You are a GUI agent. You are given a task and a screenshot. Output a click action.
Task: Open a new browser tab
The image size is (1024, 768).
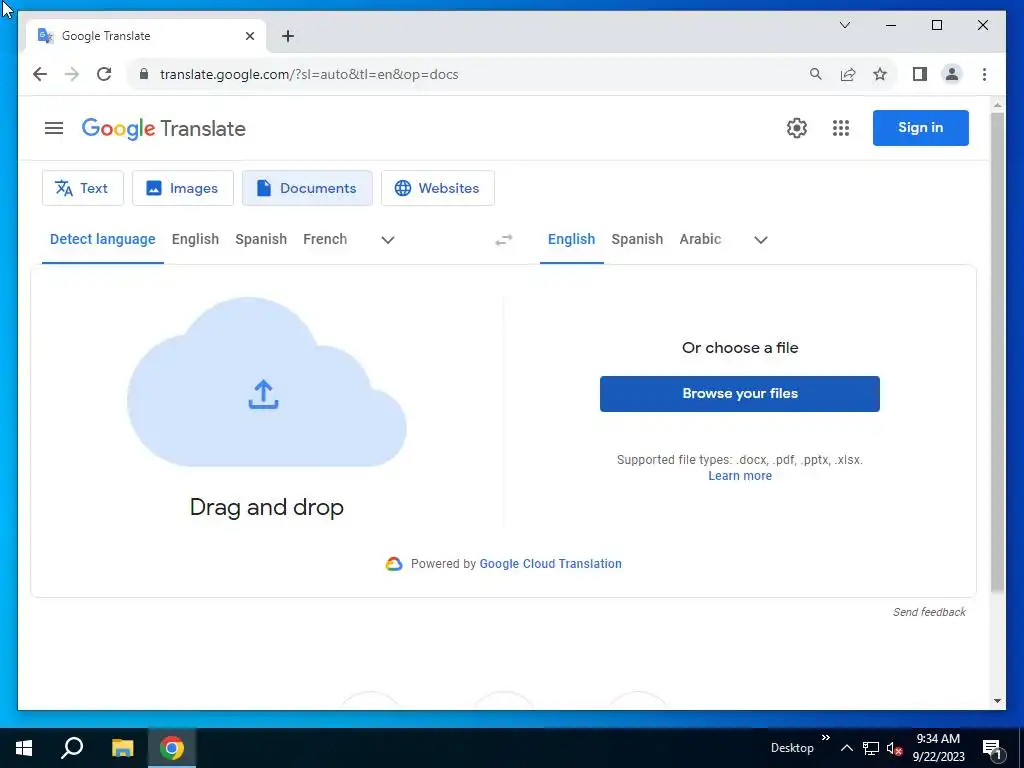[x=288, y=36]
